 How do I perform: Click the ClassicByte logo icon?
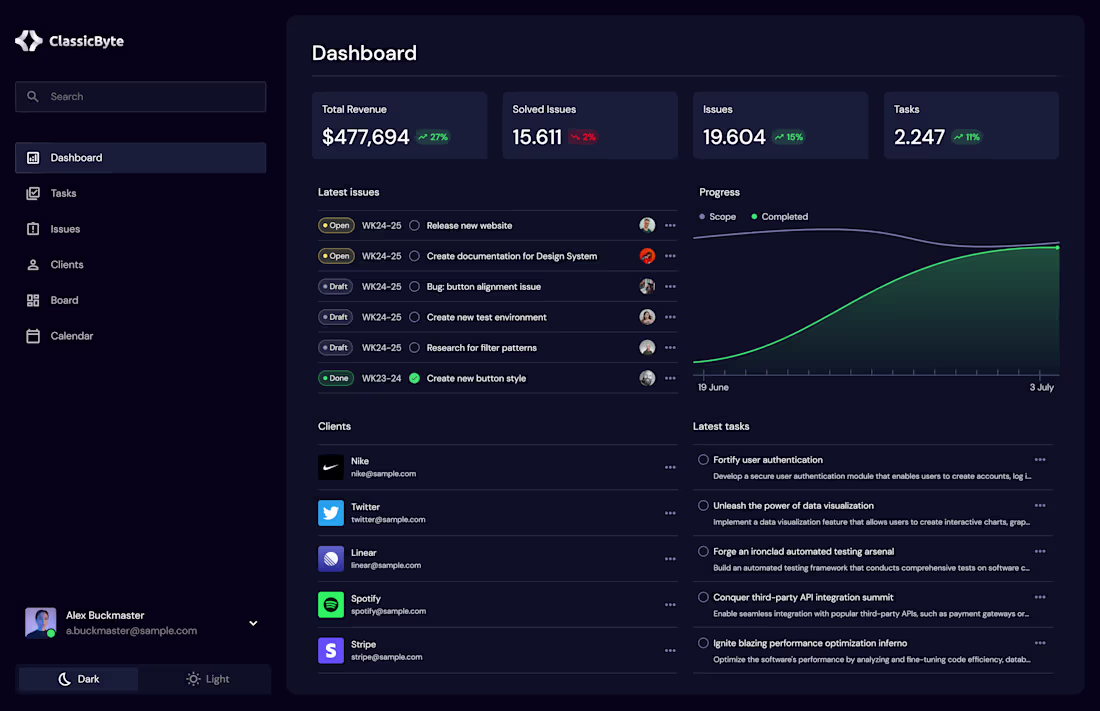[x=29, y=41]
